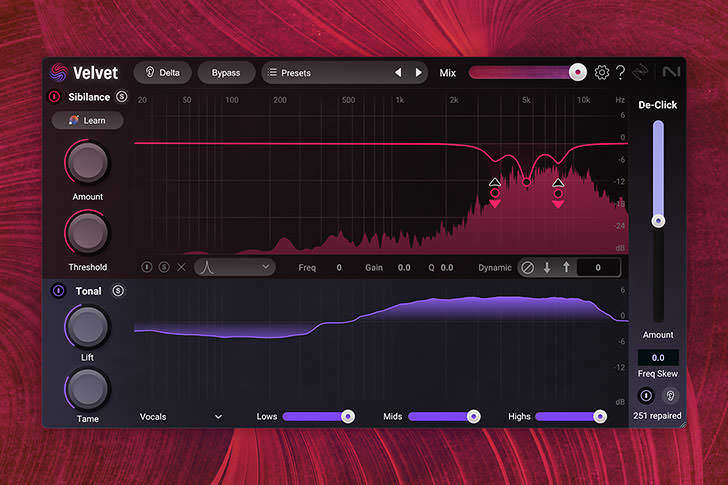The height and width of the screenshot is (485, 728).
Task: Adjust the Lows slider handle
Action: click(x=348, y=416)
